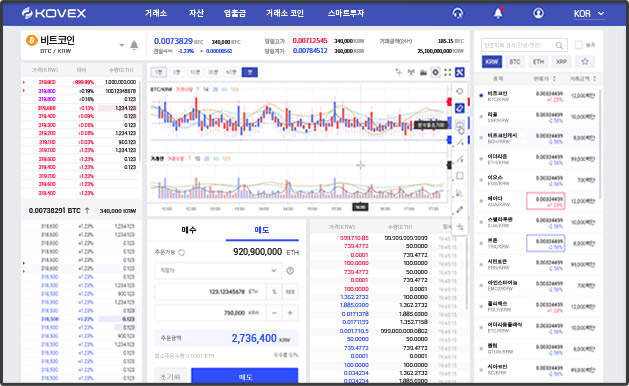The height and width of the screenshot is (386, 629).
Task: Expand the KOR language dropdown
Action: [x=589, y=14]
